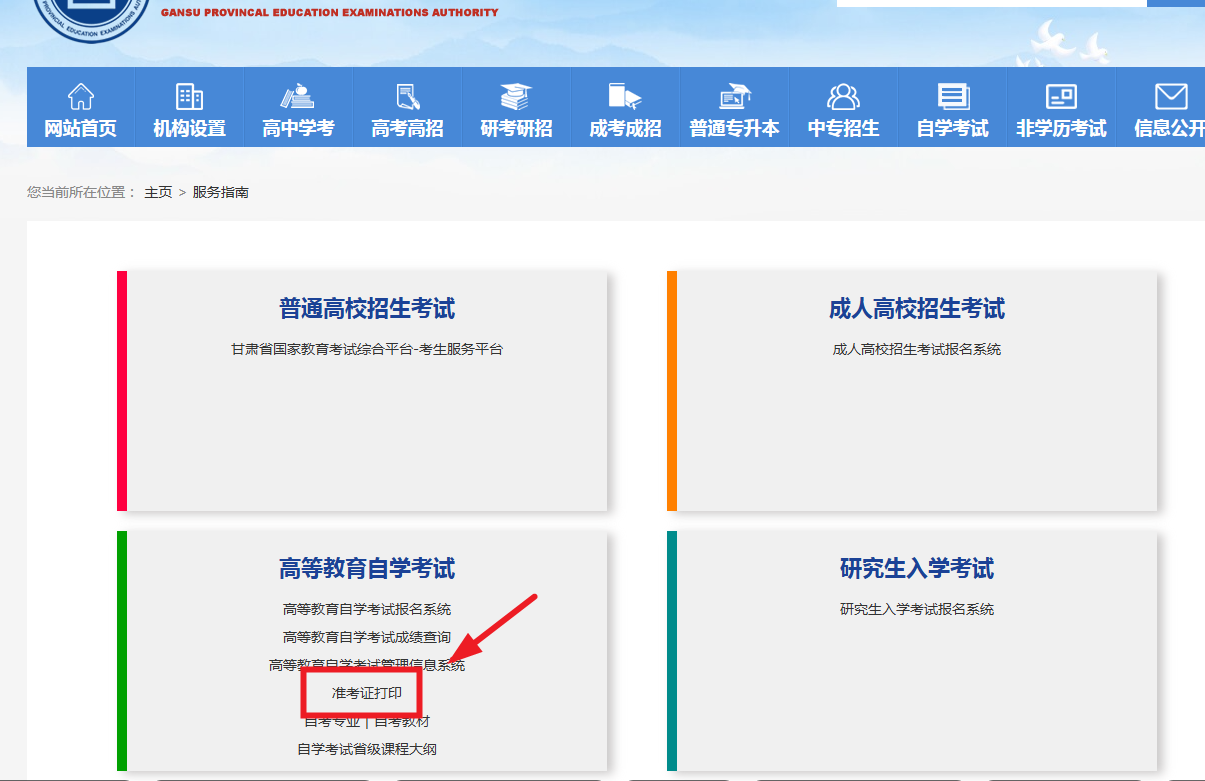
Task: Open 甘肃省国家教育考试综合平台-考生服务平台 link
Action: pyautogui.click(x=366, y=349)
